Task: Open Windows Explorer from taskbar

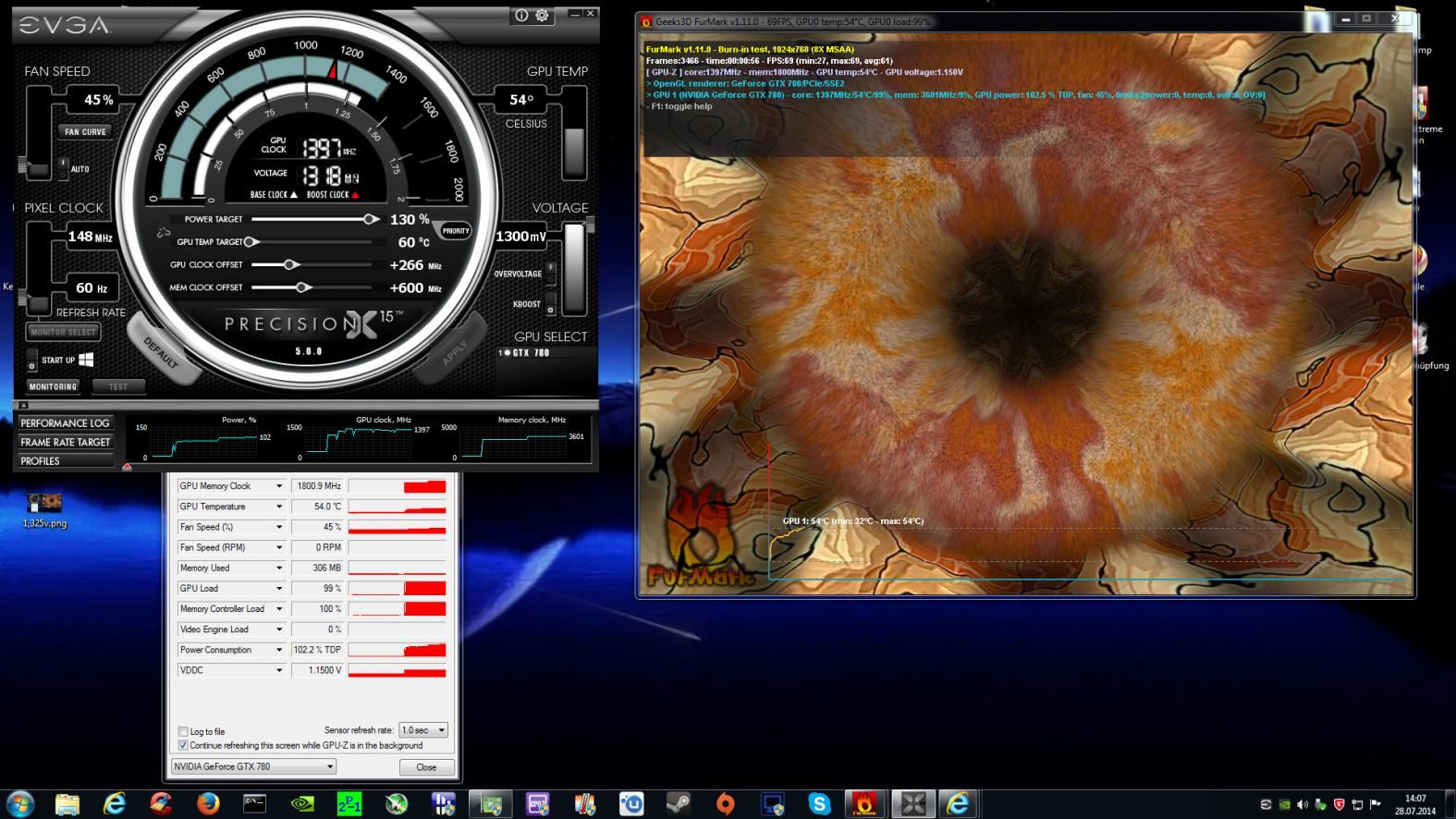Action: [x=67, y=803]
